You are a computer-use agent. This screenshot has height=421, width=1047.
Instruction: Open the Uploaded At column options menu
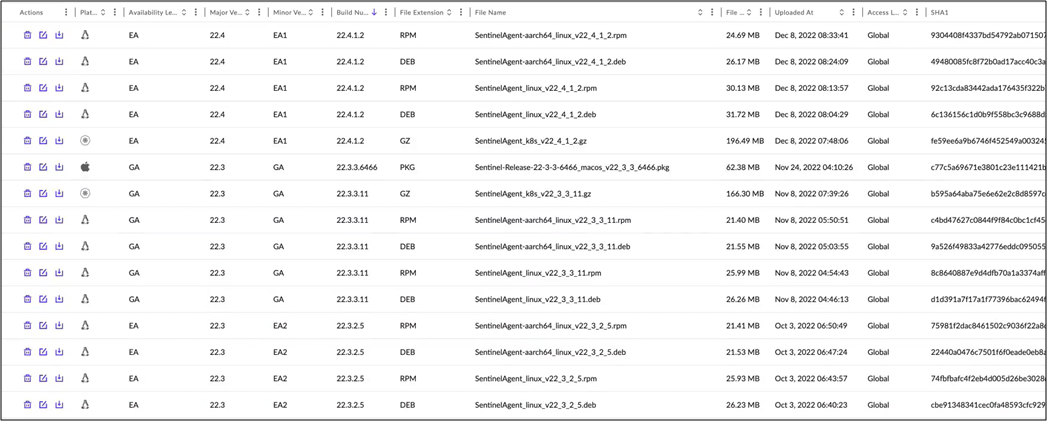click(853, 13)
